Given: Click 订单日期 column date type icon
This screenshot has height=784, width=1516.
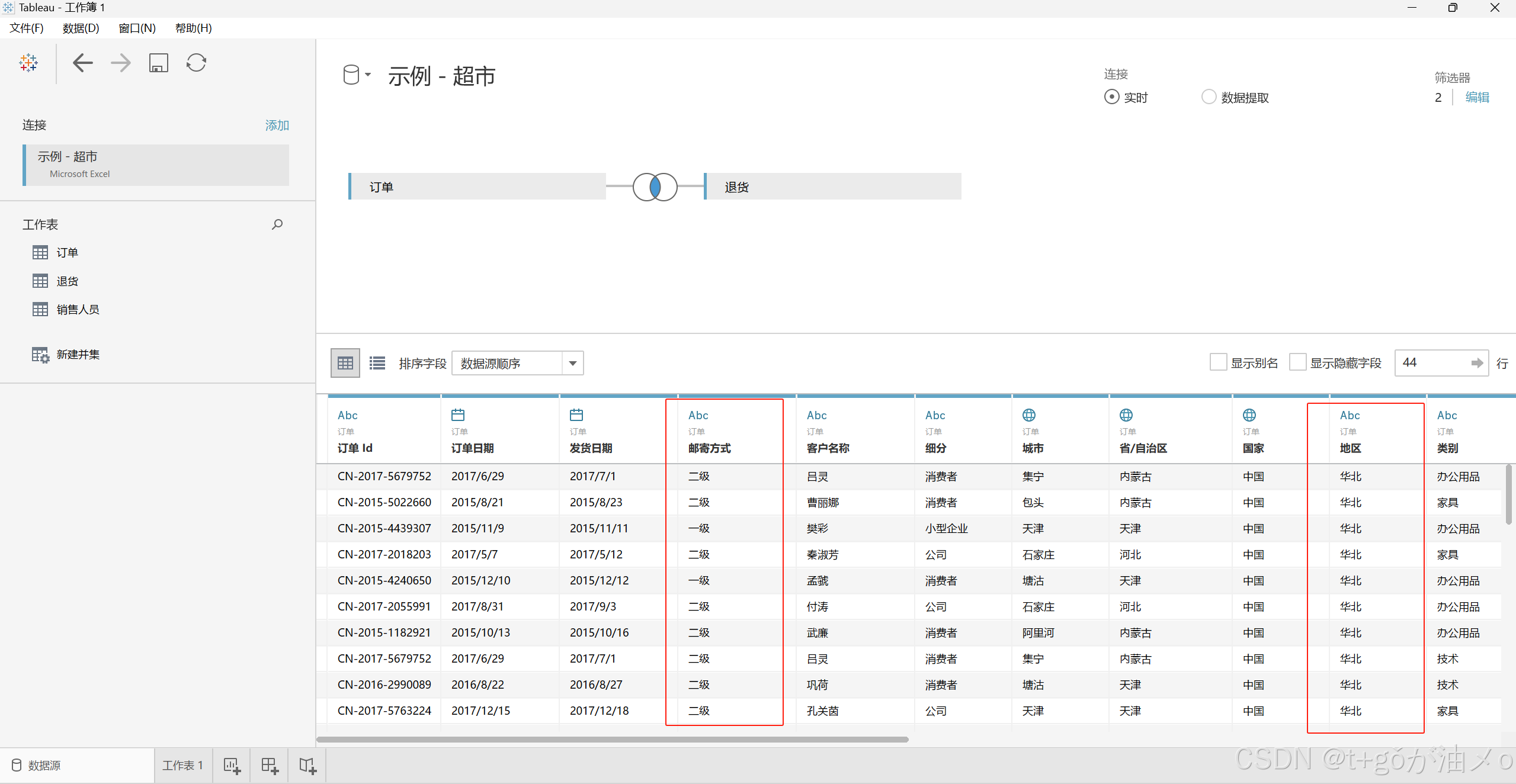Looking at the screenshot, I should point(458,415).
